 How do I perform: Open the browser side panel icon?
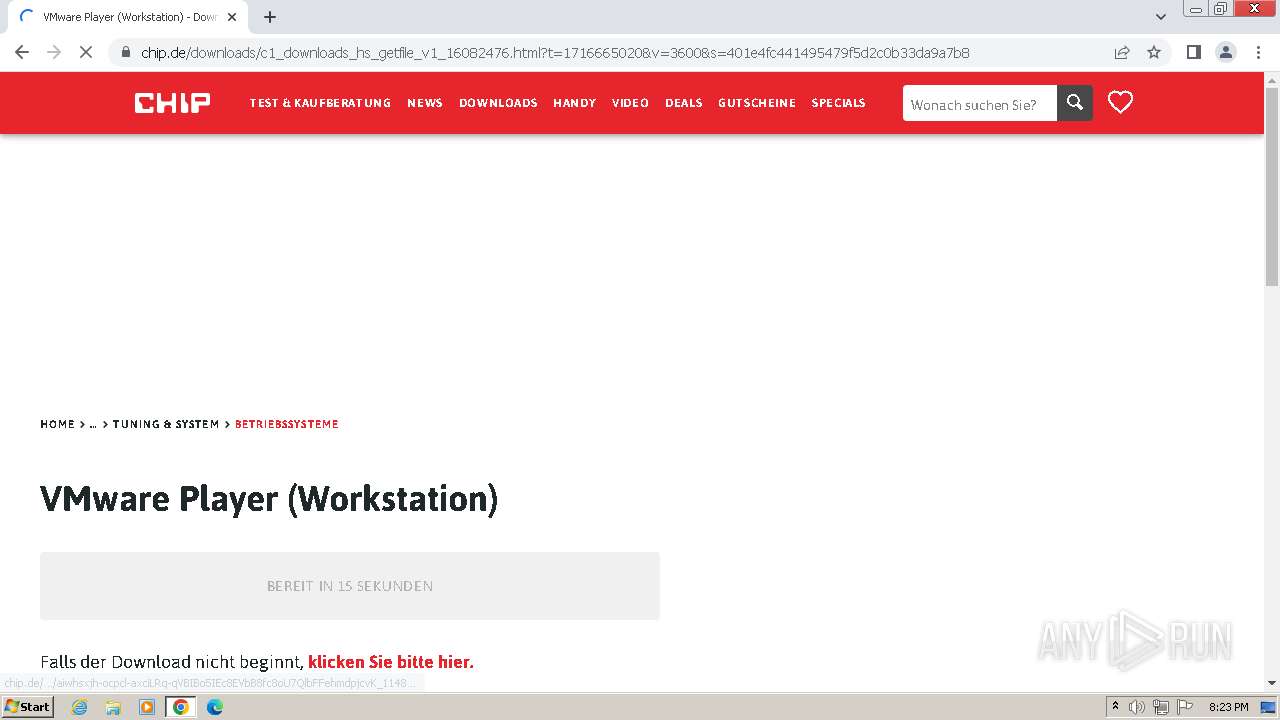[1193, 52]
